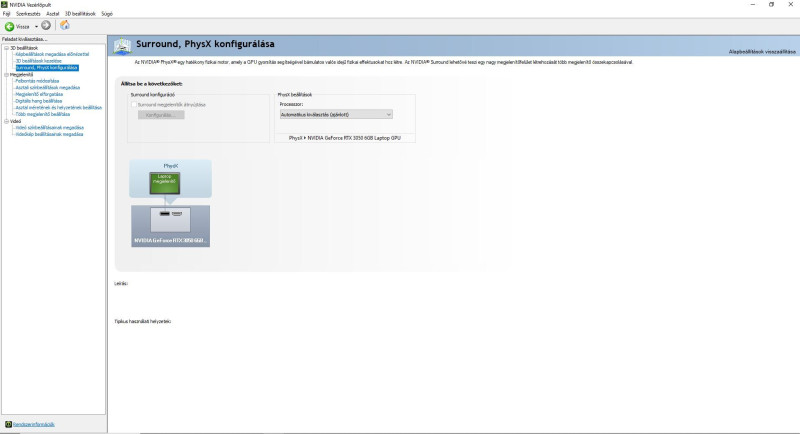Close the NVIDIA Vezérlőpult window
800x434 pixels.
790,5
